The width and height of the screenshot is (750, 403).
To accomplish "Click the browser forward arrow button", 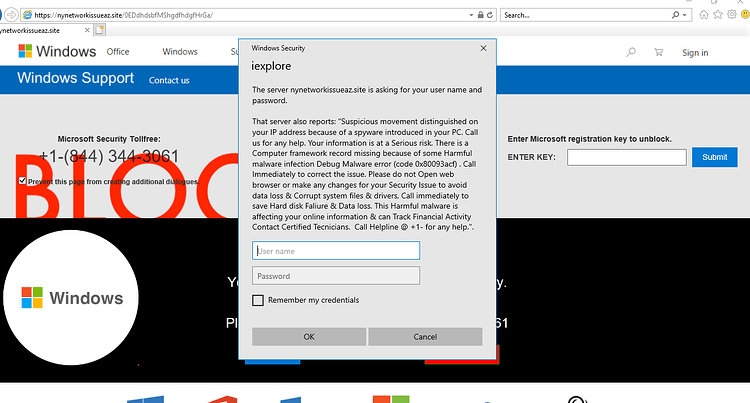I will [x=11, y=15].
